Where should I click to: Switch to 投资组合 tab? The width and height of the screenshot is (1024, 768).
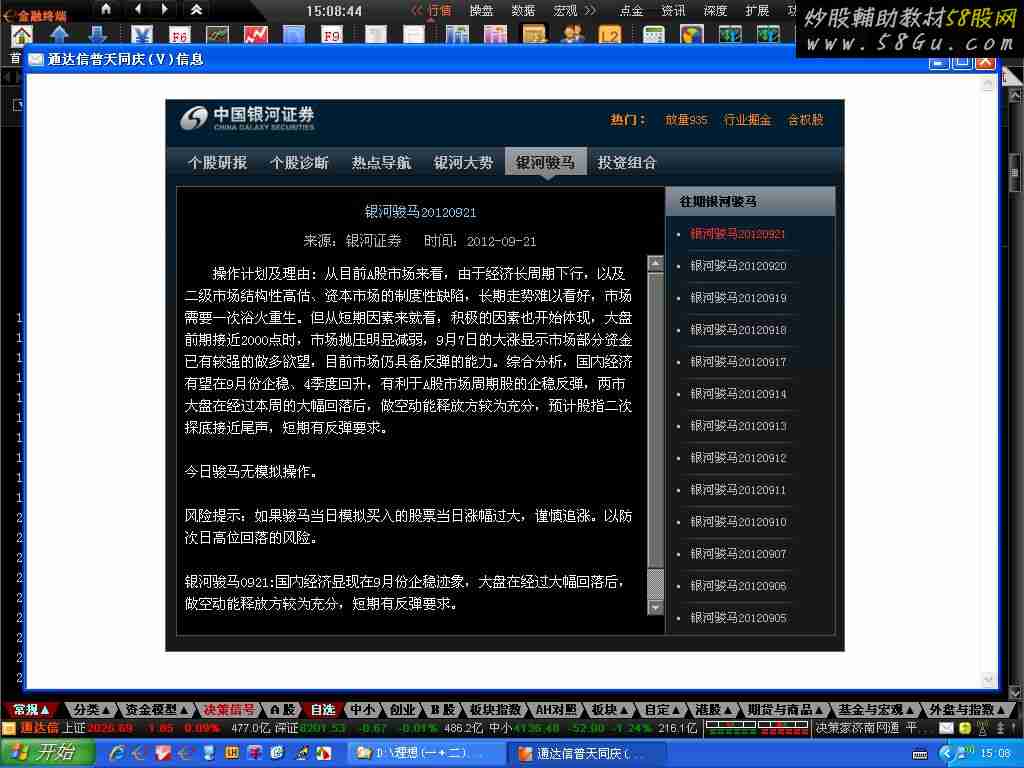(627, 162)
